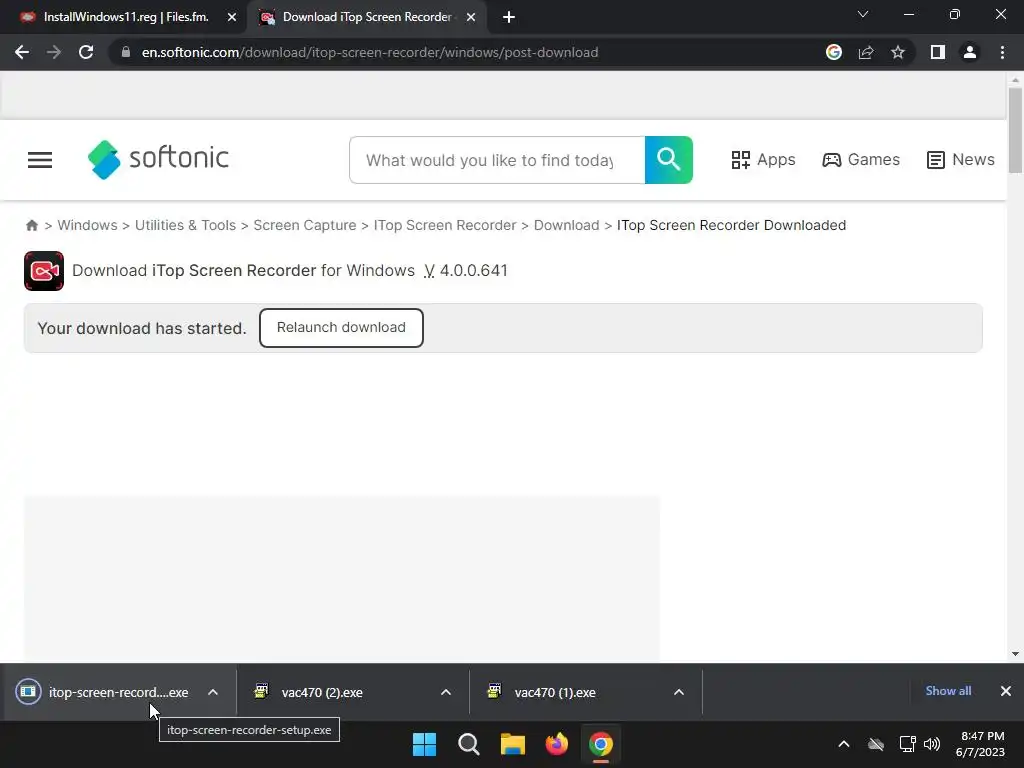Expand options for vac470 (1).exe download

(679, 692)
